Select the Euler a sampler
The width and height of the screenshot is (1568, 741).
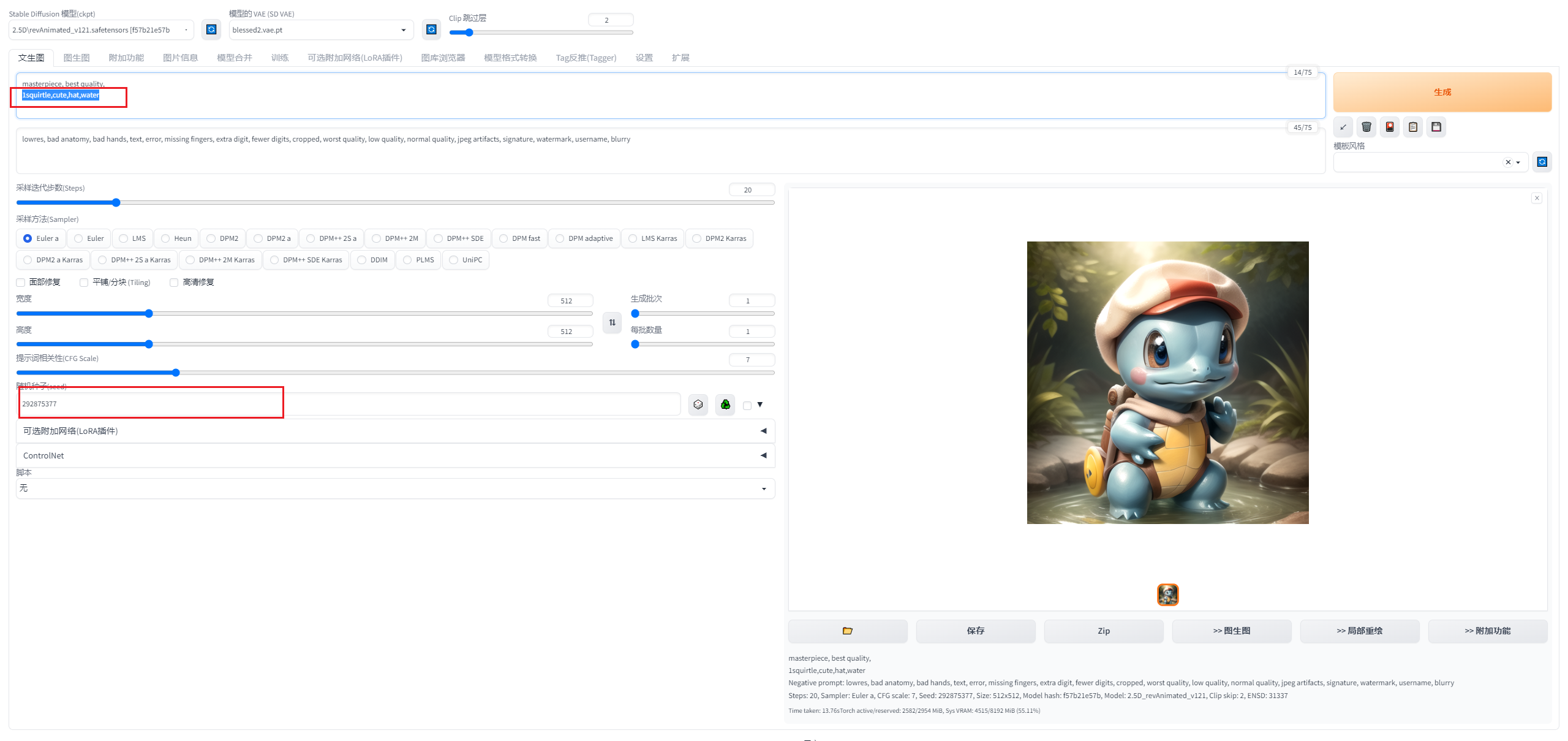[41, 238]
